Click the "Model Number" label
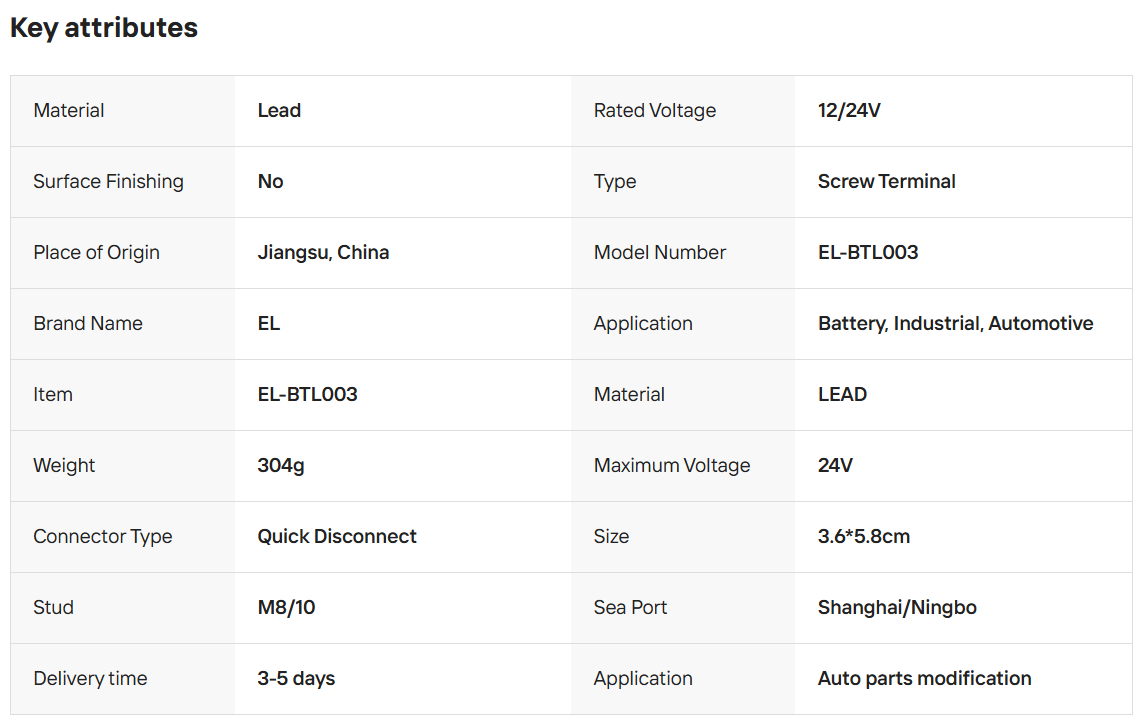 (659, 253)
